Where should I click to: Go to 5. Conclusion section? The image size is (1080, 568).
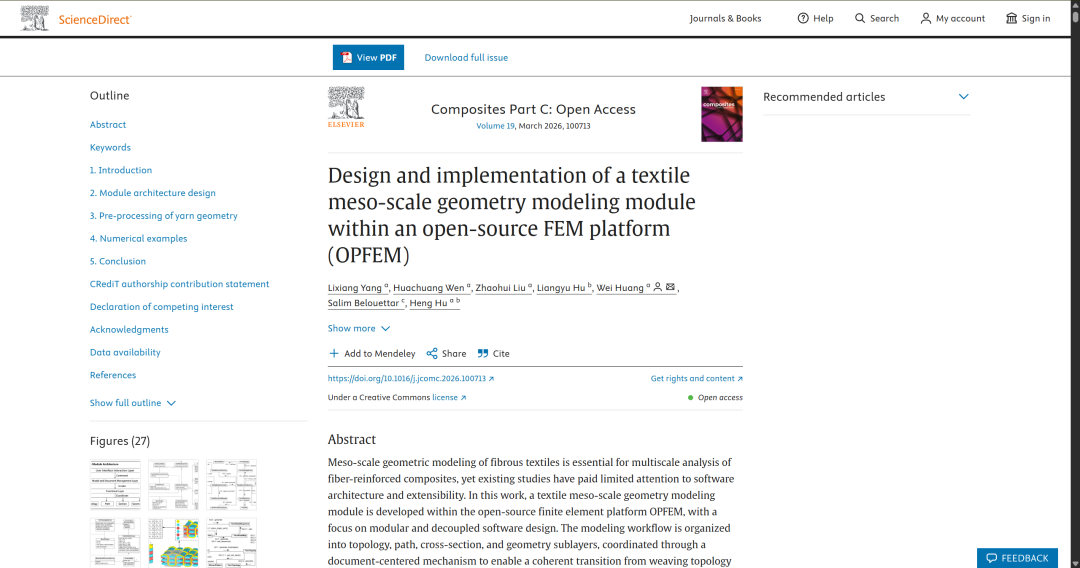(x=118, y=261)
